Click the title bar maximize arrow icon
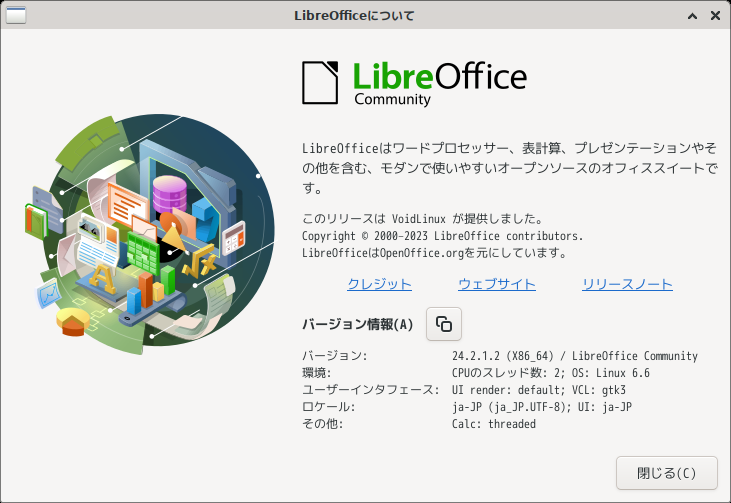 tap(693, 16)
